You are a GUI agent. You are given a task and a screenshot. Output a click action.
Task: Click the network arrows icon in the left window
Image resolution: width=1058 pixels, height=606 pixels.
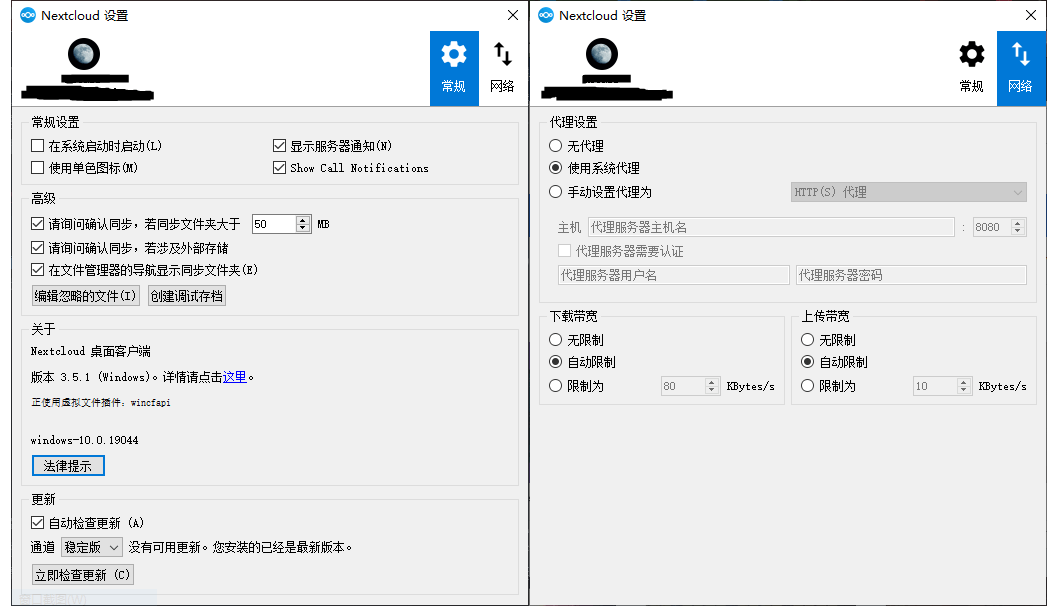502,55
